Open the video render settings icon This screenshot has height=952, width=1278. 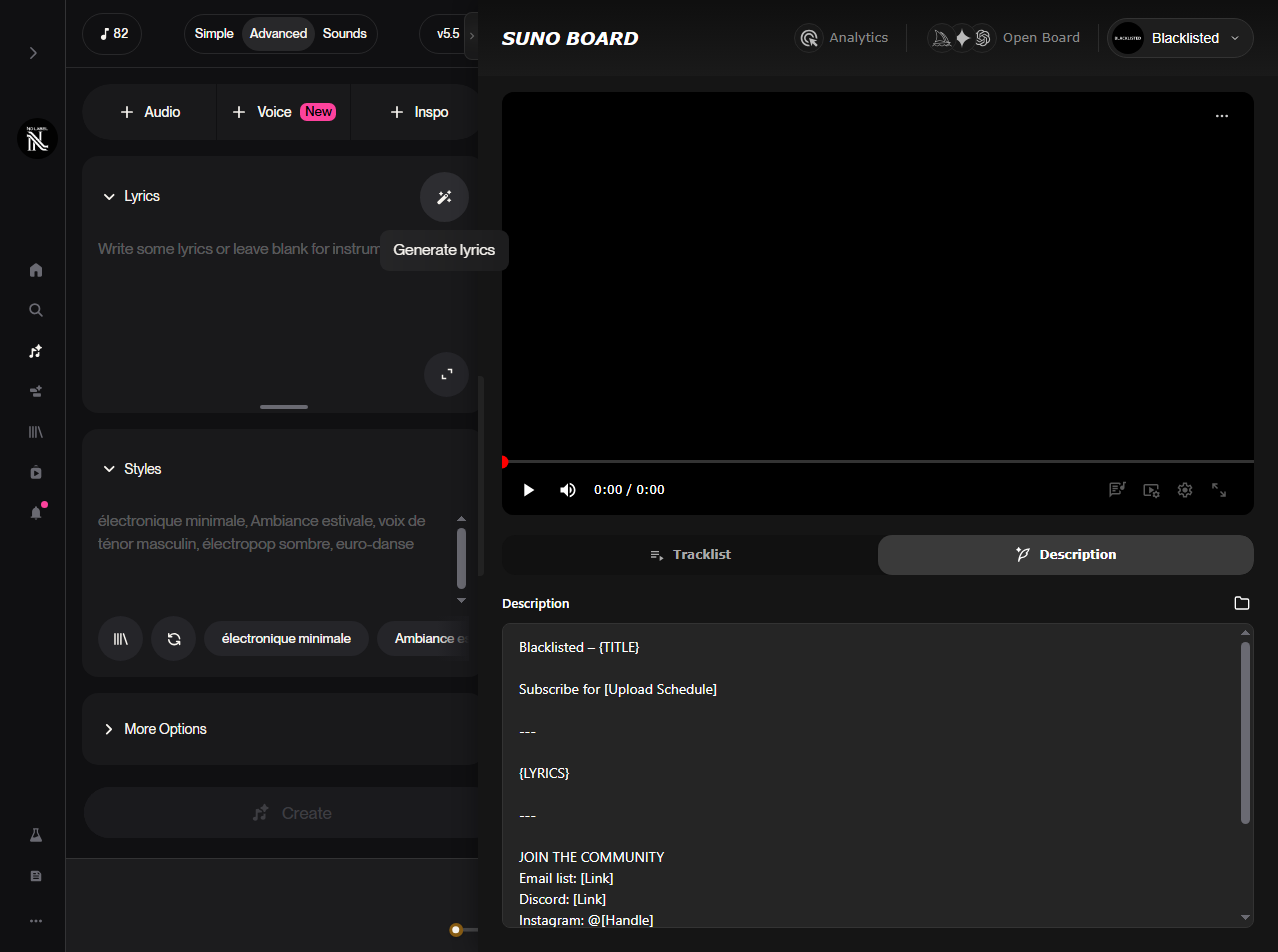coord(1151,490)
